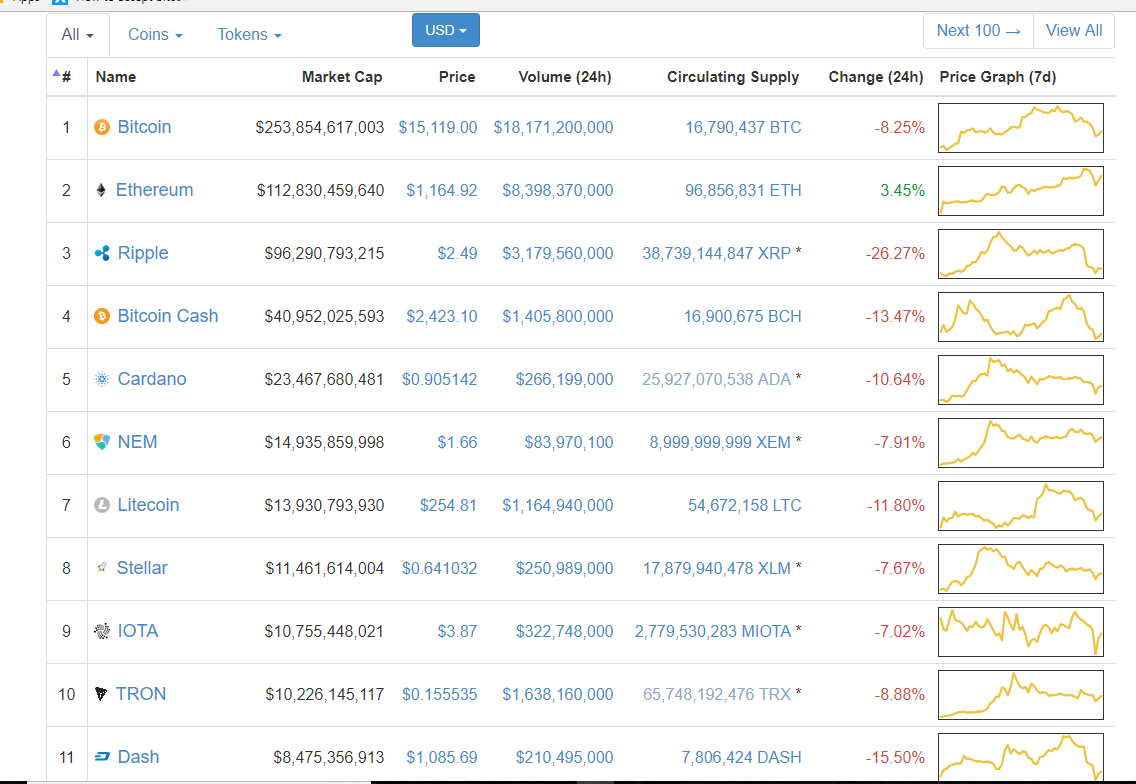Open the Tokens dropdown
The height and width of the screenshot is (784, 1136).
[249, 35]
